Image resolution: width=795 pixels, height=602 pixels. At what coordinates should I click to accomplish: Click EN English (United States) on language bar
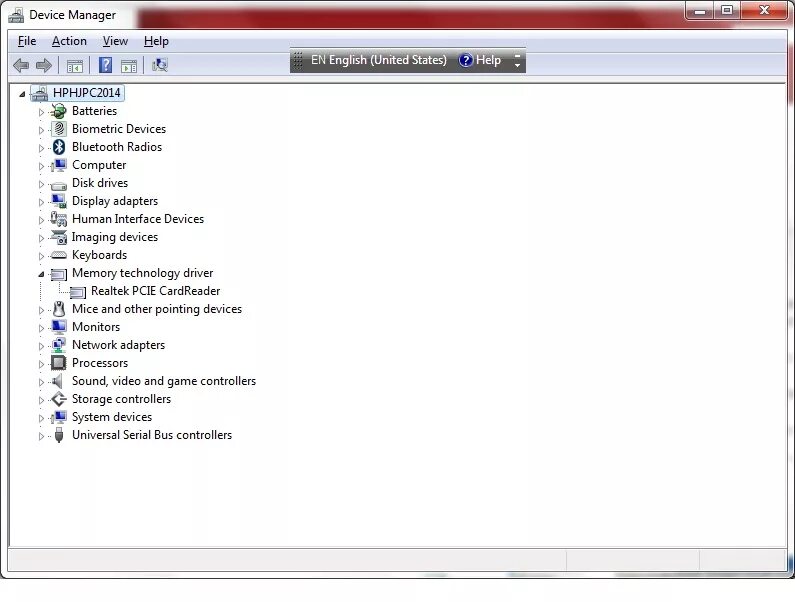(x=379, y=60)
